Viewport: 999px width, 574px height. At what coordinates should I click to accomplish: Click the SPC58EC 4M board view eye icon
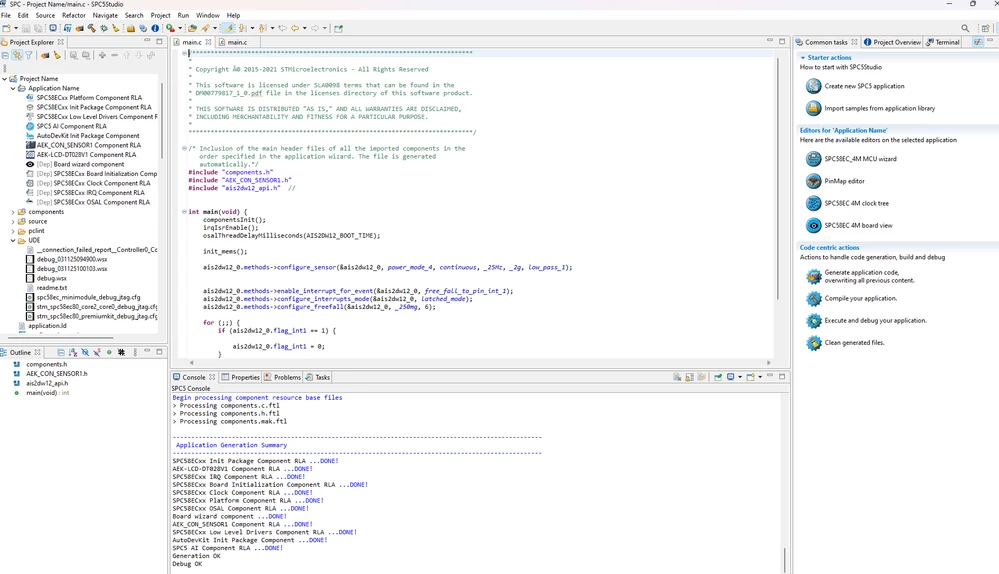813,226
